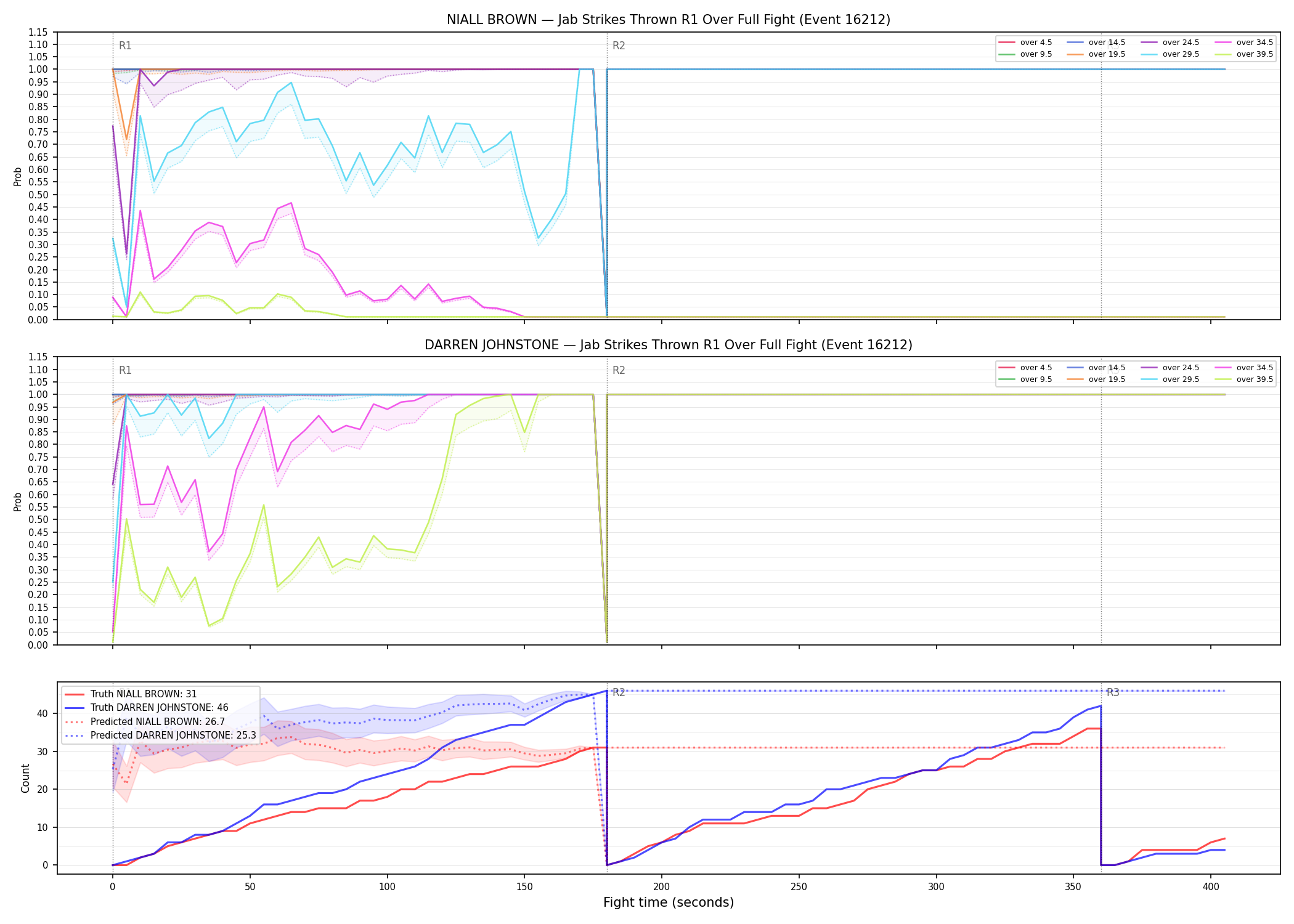Click the 0.50 tick label in Niall Brown chart
Viewport: 1294px width, 924px height.
click(38, 195)
